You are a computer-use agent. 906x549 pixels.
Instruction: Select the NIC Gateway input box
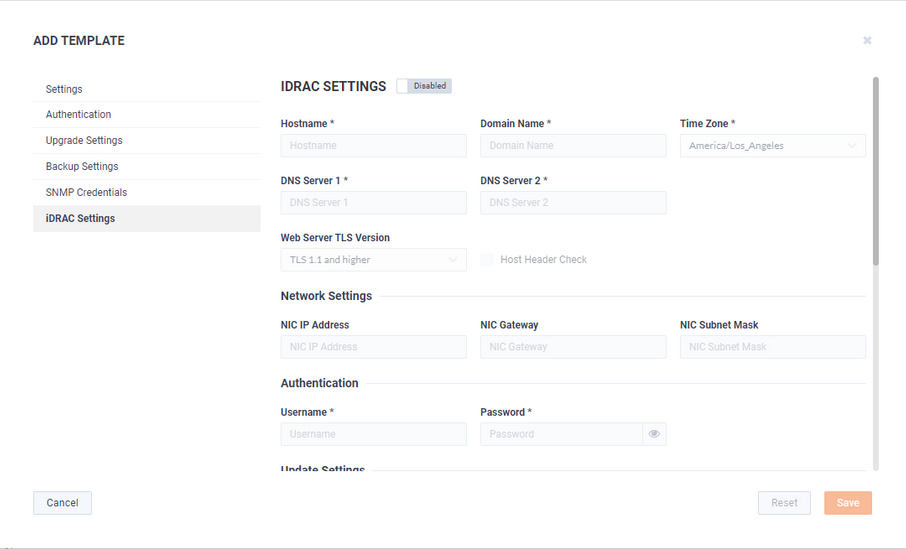coord(573,347)
